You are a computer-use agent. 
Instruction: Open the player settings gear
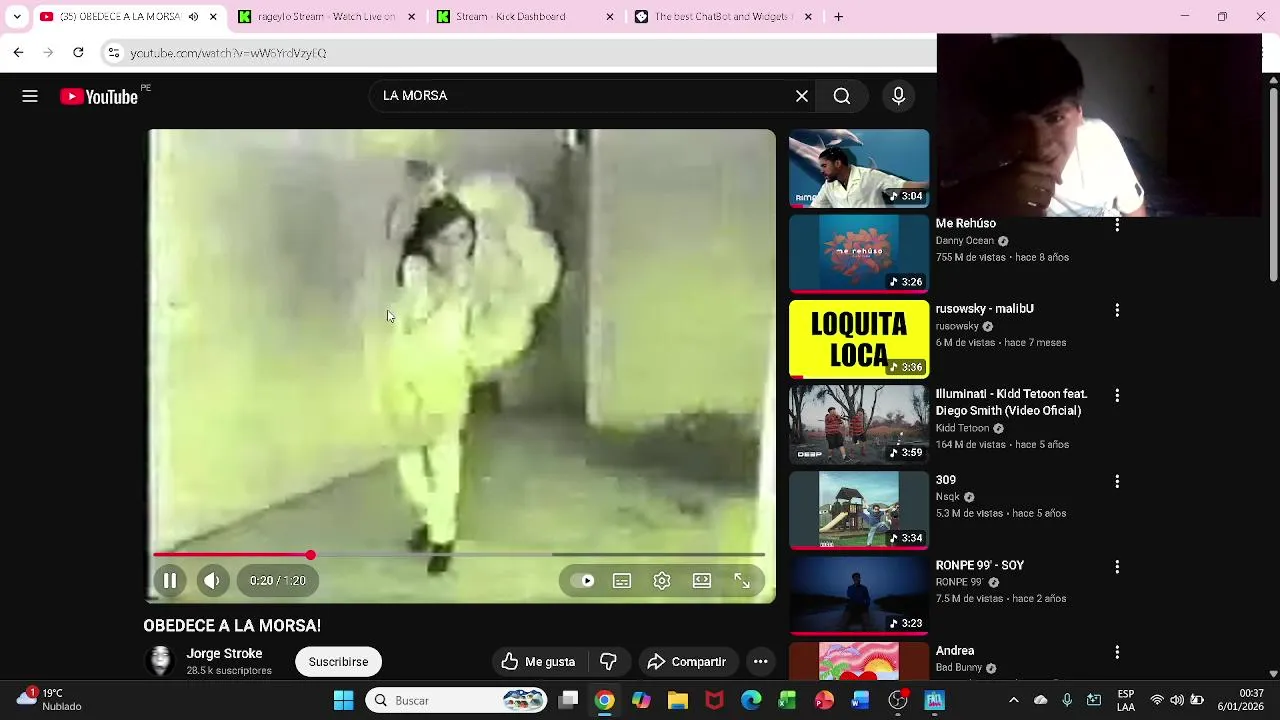[662, 581]
